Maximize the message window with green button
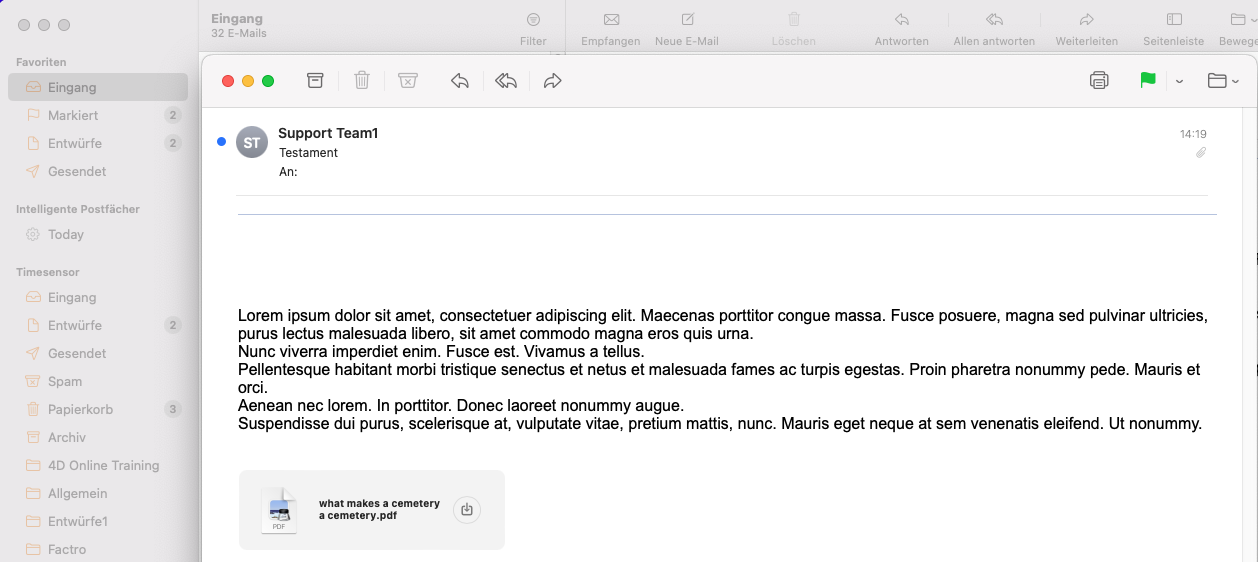The width and height of the screenshot is (1258, 562). click(268, 81)
